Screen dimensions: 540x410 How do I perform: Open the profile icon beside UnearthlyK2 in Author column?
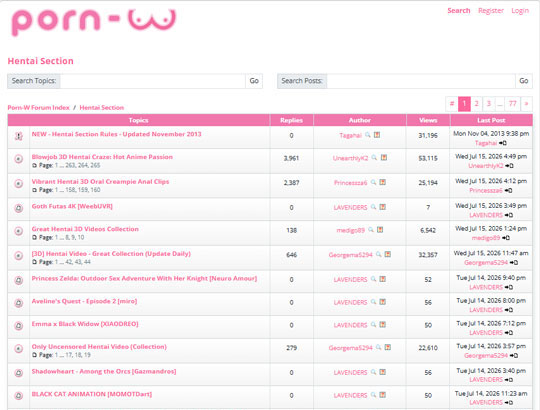pos(384,158)
